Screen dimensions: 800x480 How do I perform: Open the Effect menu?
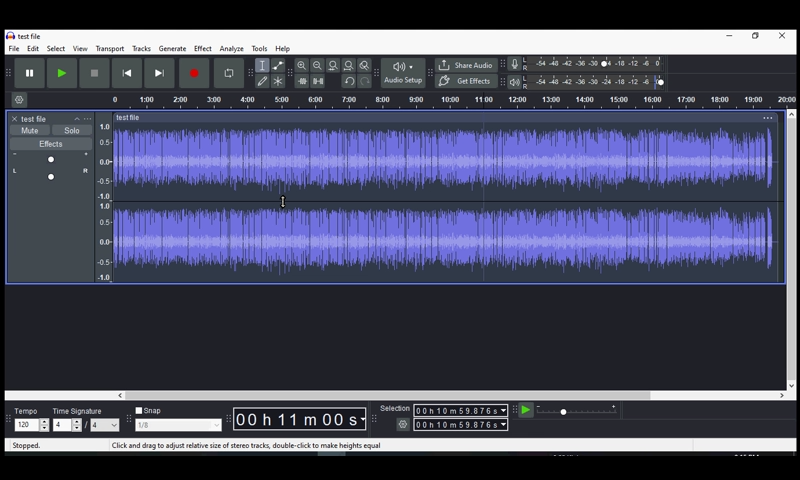pos(203,48)
